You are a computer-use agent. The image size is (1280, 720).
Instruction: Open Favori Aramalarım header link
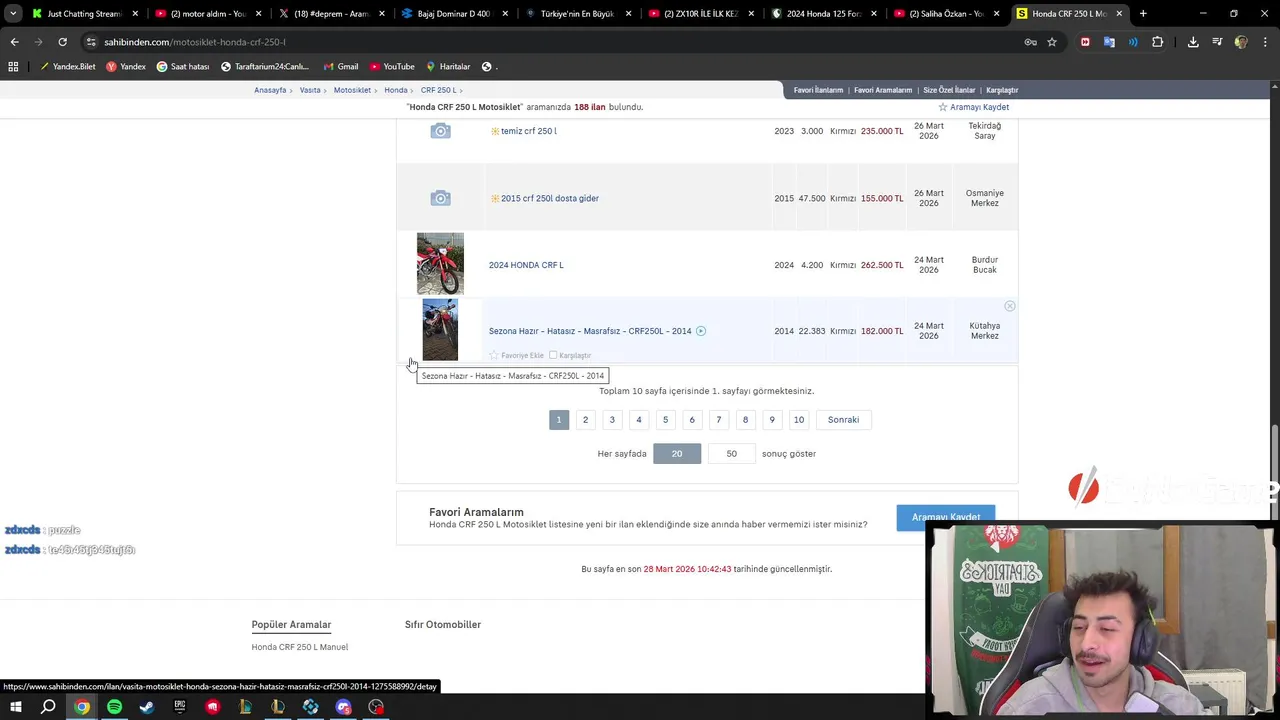click(883, 90)
